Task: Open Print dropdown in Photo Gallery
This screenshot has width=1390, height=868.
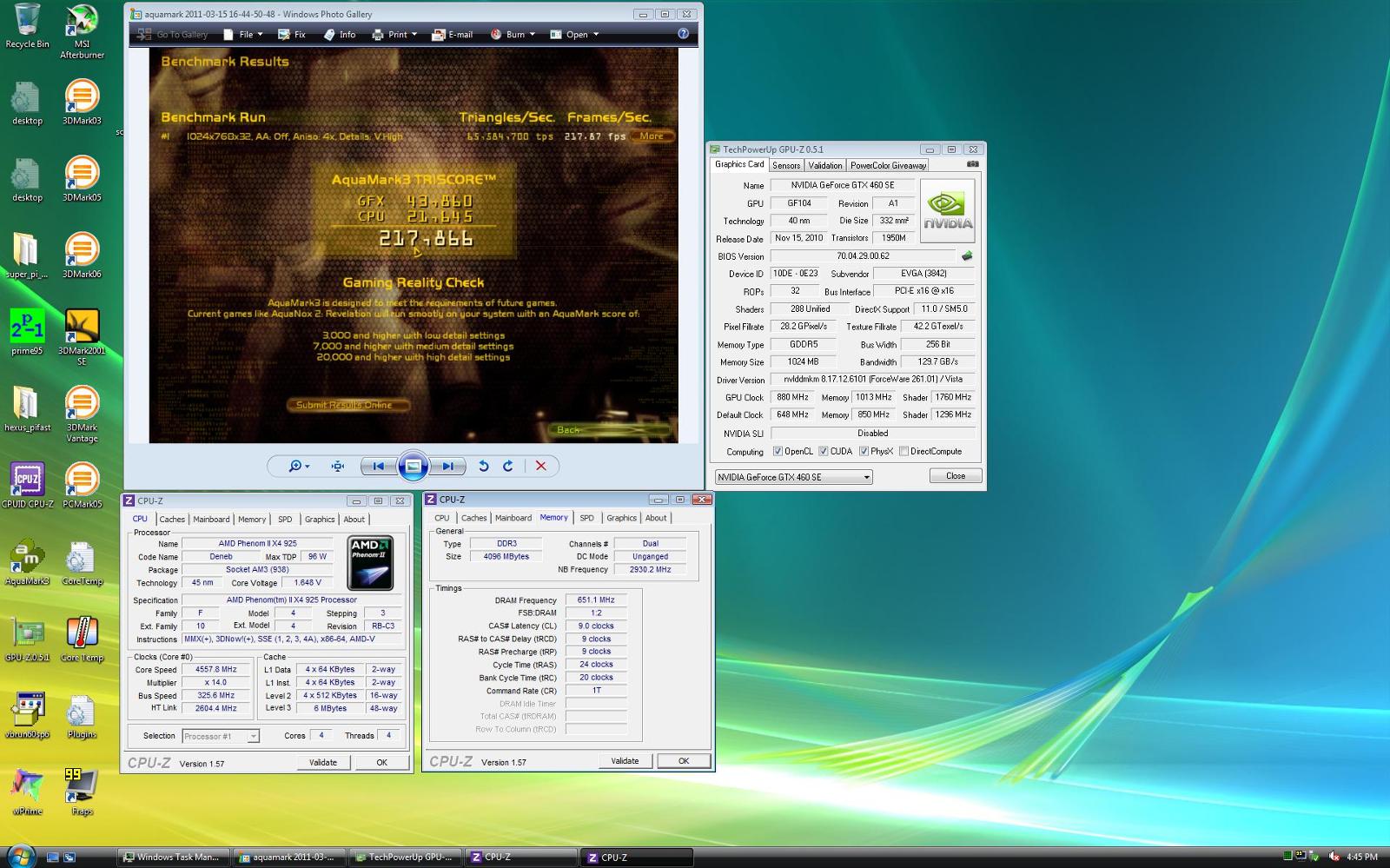Action: tap(395, 35)
